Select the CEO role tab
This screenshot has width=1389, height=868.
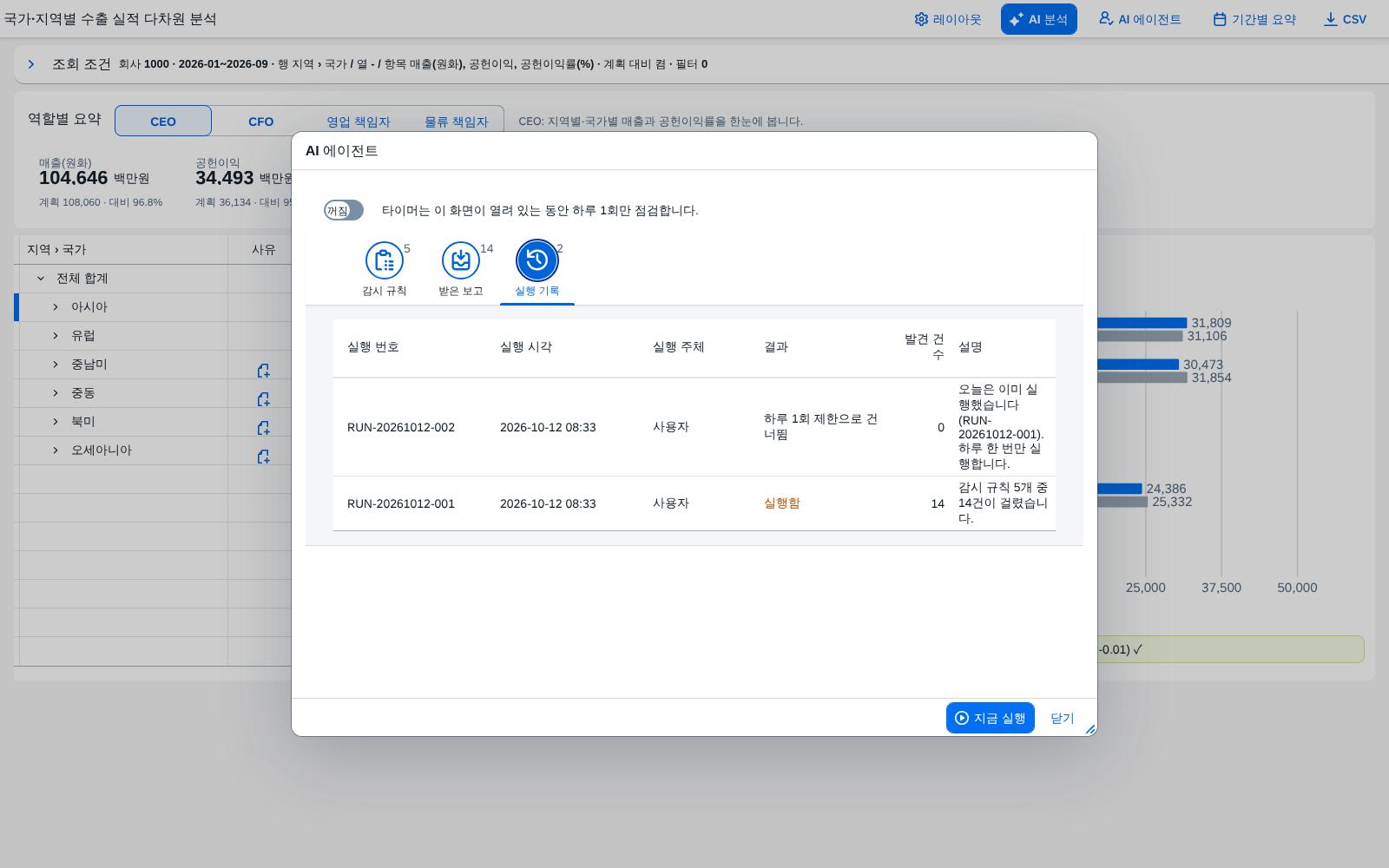click(163, 121)
